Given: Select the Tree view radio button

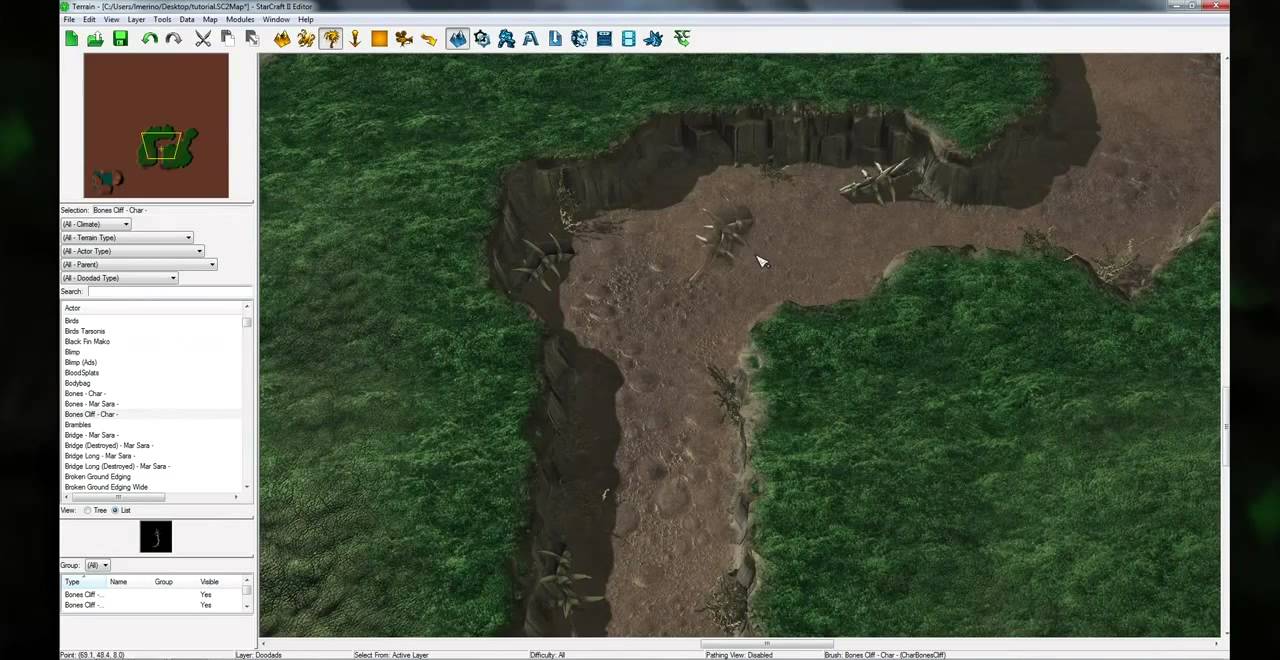Looking at the screenshot, I should click(88, 511).
